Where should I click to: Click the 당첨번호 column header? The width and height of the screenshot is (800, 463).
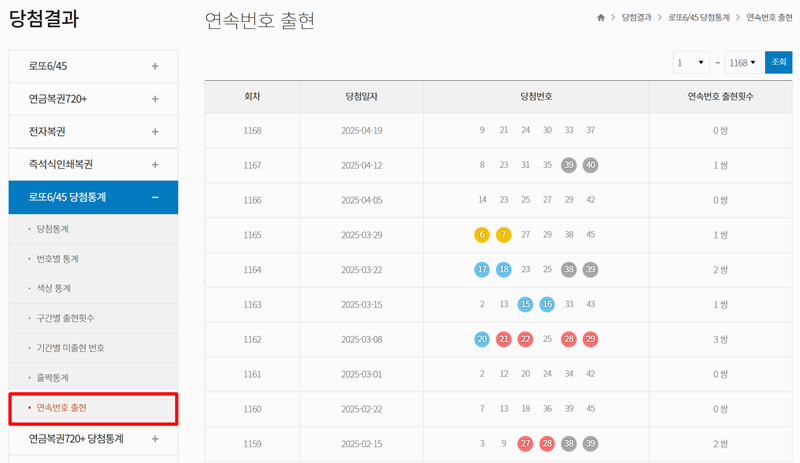pyautogui.click(x=536, y=96)
